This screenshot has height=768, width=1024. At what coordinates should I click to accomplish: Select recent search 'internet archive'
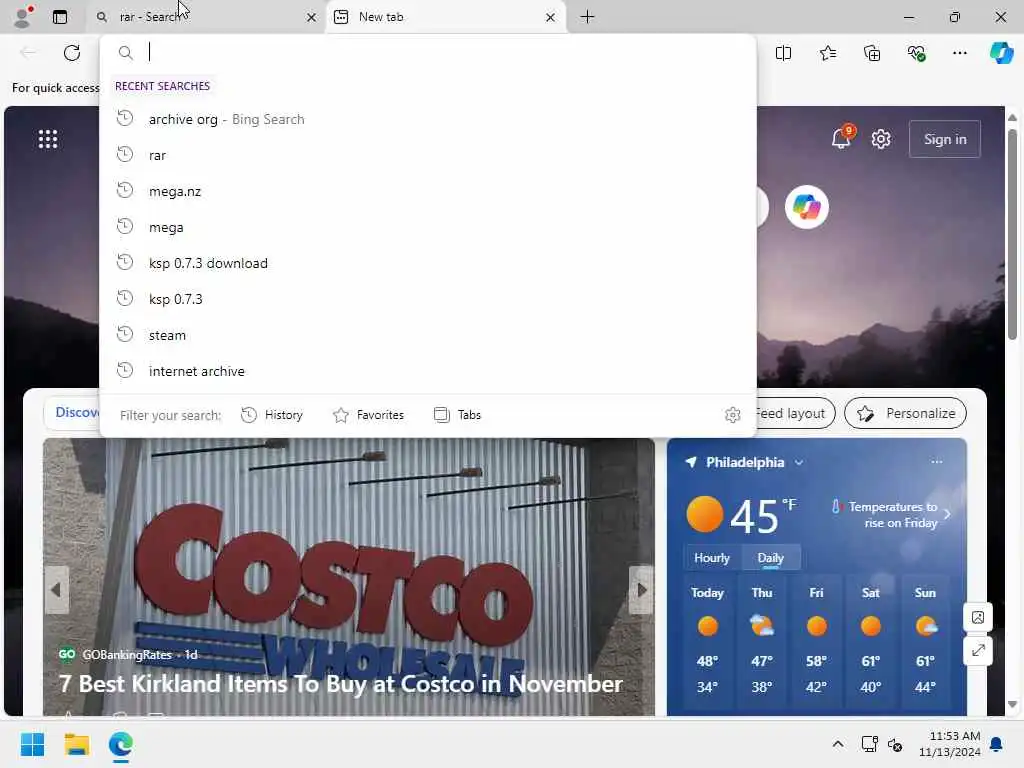pos(428,371)
